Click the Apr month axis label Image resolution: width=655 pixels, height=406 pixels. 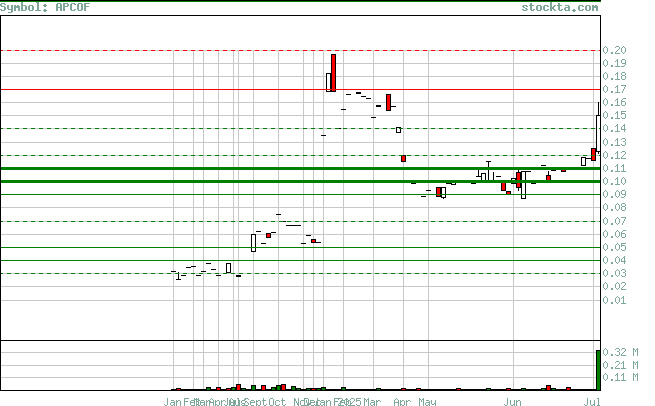(402, 402)
